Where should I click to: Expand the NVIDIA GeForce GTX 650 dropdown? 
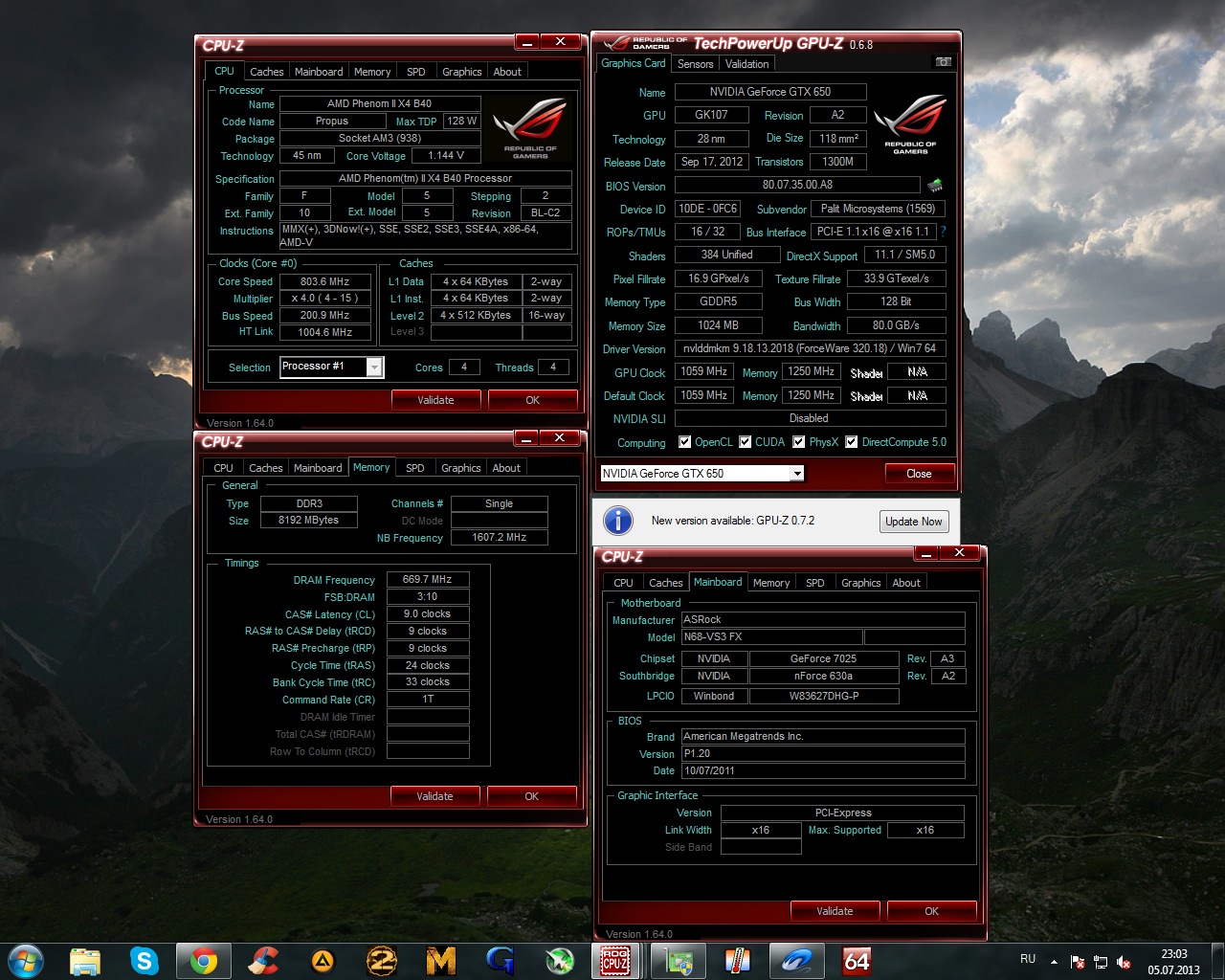tap(796, 474)
